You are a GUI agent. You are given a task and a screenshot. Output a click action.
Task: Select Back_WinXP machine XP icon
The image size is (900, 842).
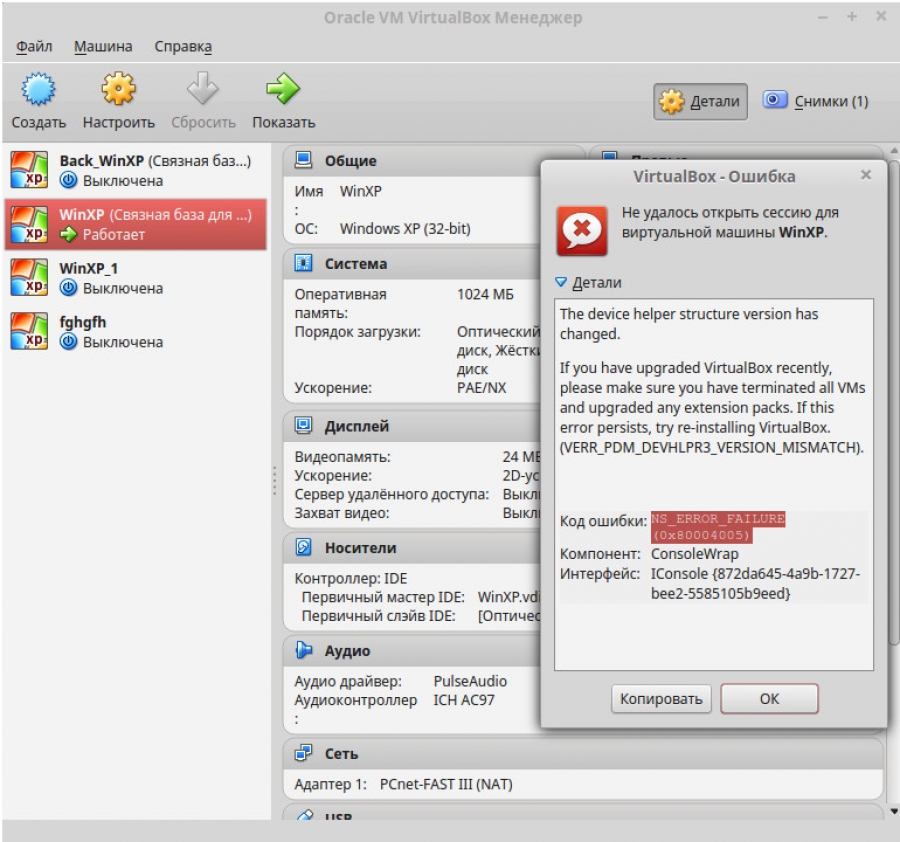click(x=29, y=170)
